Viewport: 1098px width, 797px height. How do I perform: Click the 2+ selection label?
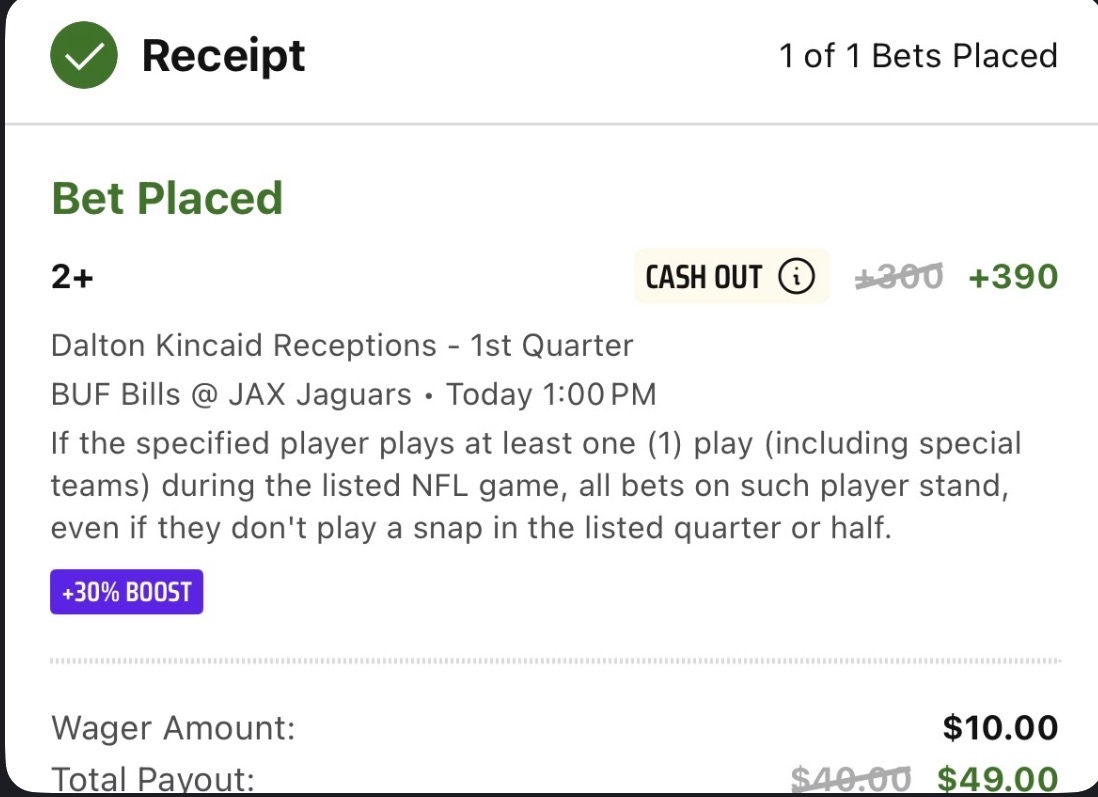[x=72, y=278]
